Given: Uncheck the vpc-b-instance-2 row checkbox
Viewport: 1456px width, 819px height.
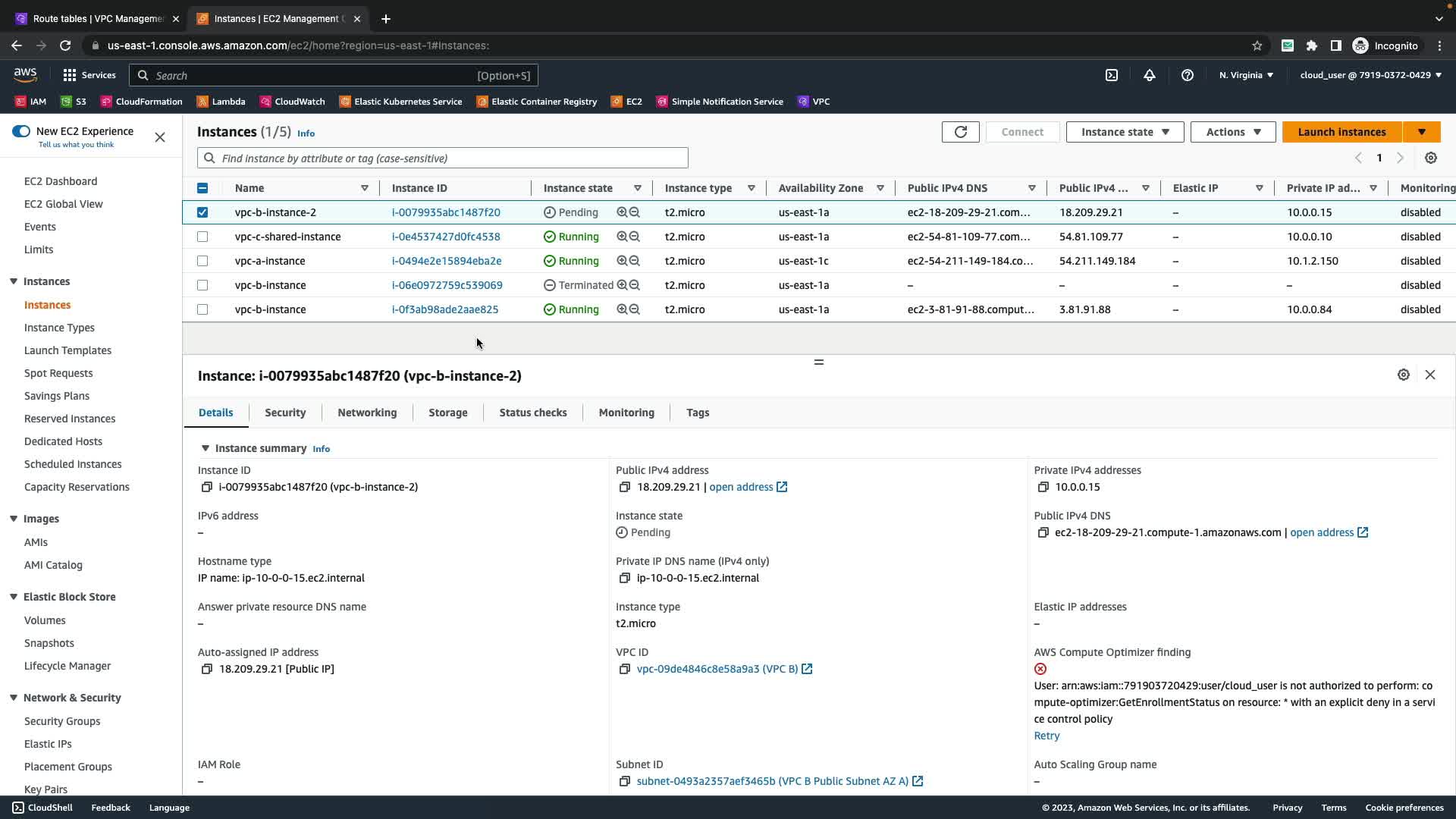Looking at the screenshot, I should tap(202, 212).
